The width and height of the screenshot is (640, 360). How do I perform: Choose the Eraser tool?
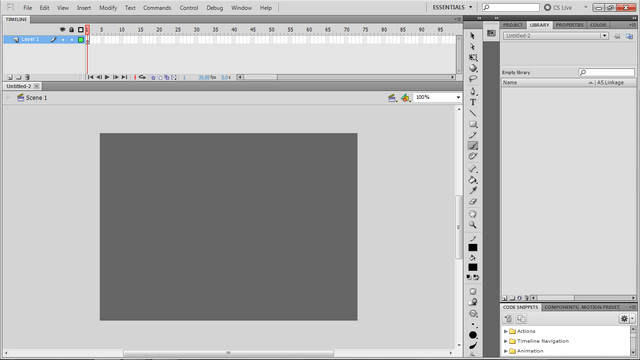[x=473, y=201]
